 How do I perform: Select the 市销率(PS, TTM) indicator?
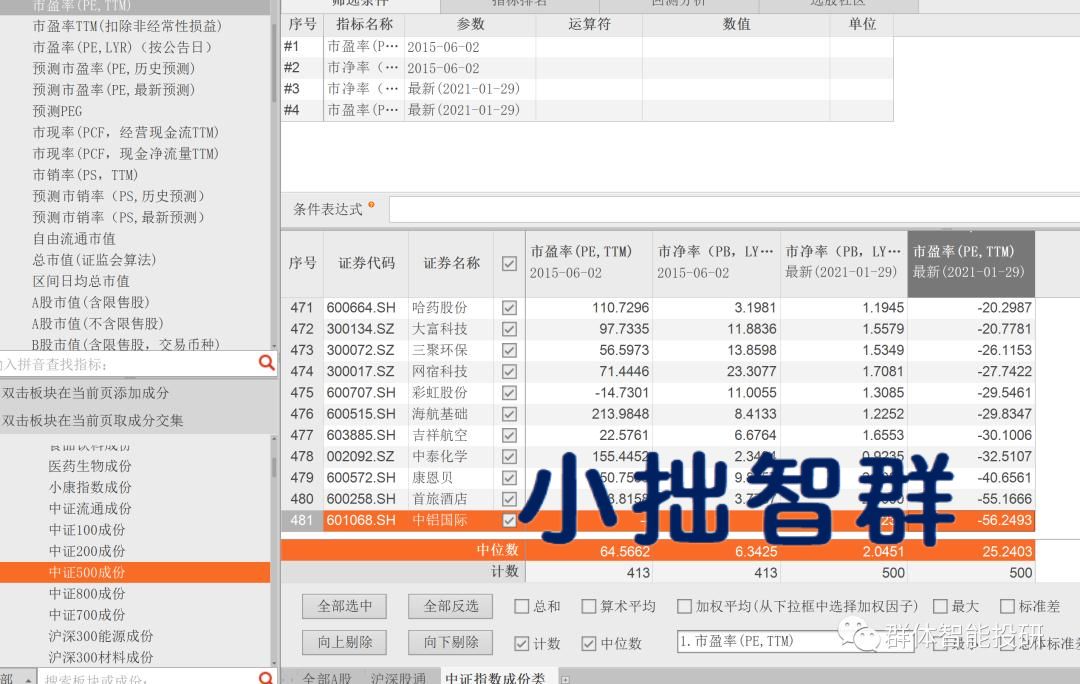click(85, 175)
